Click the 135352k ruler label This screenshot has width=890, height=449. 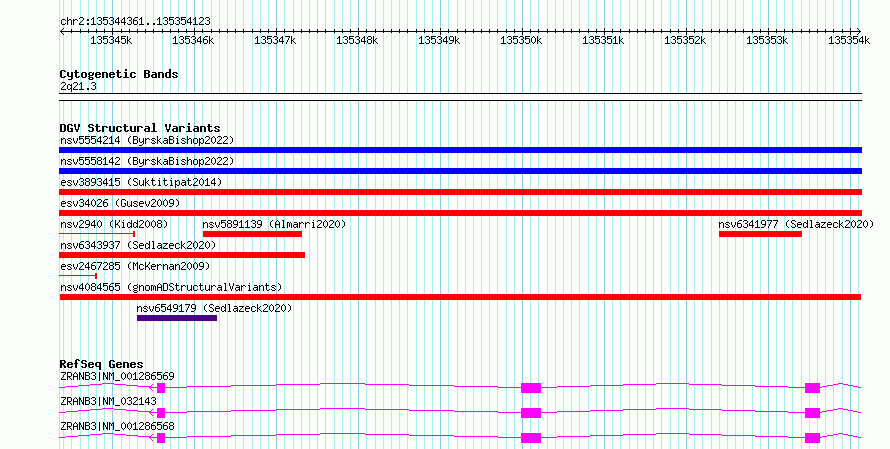click(685, 40)
